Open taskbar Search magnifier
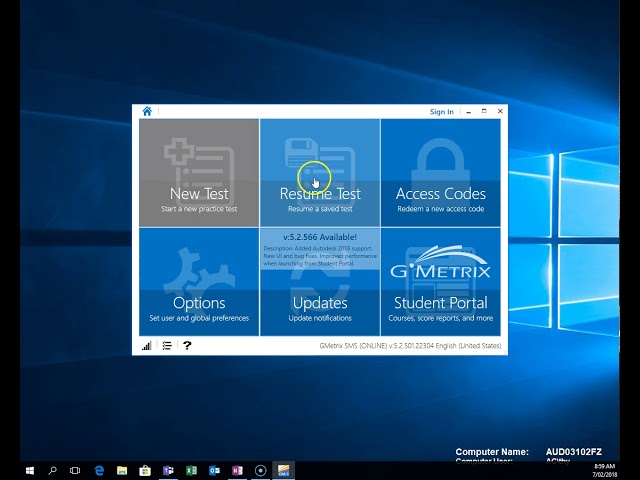Viewport: 640px width, 480px height. (x=52, y=471)
